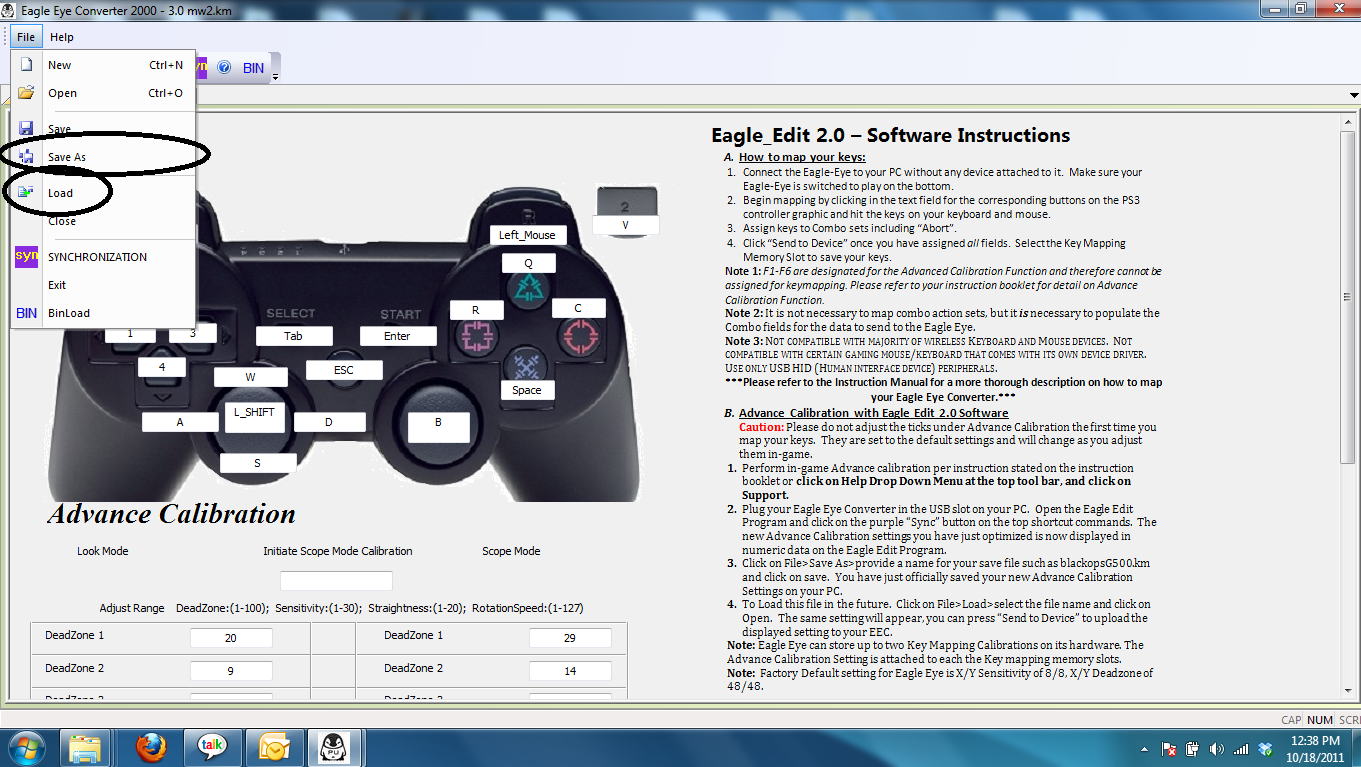1361x767 pixels.
Task: Click the floppy Save icon in menu
Action: click(27, 129)
